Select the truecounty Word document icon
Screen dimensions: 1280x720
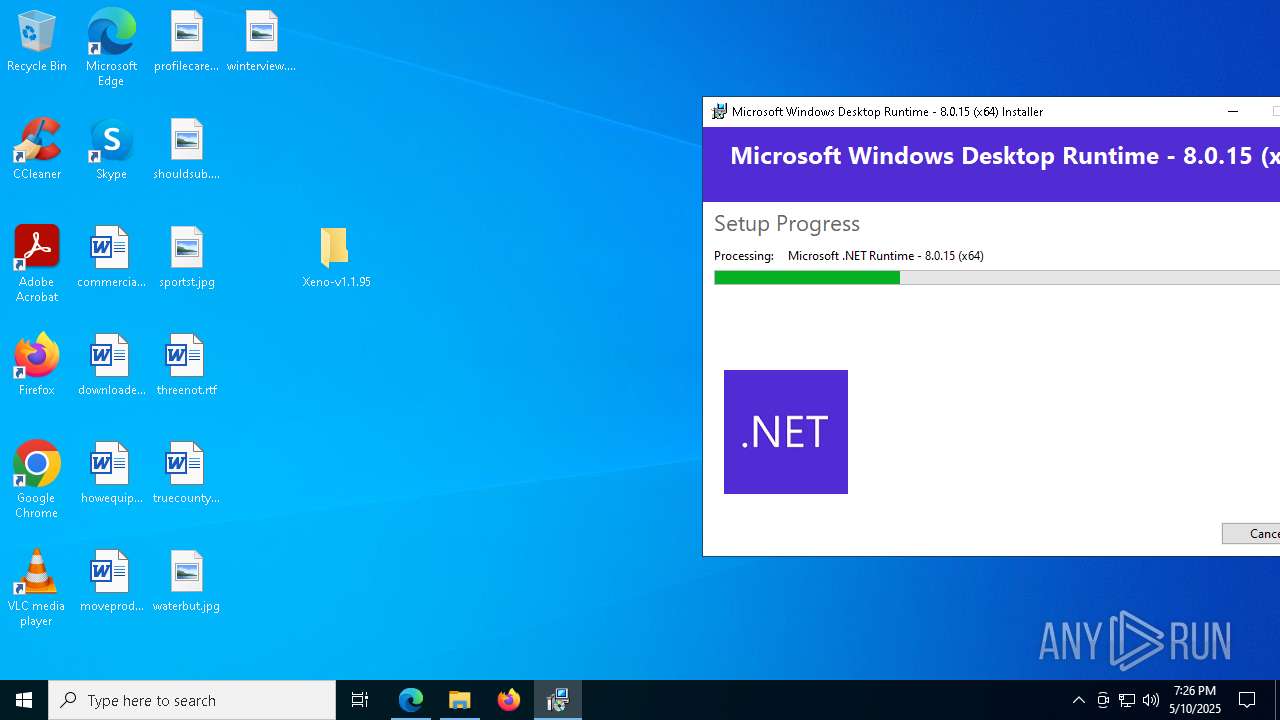pos(186,474)
